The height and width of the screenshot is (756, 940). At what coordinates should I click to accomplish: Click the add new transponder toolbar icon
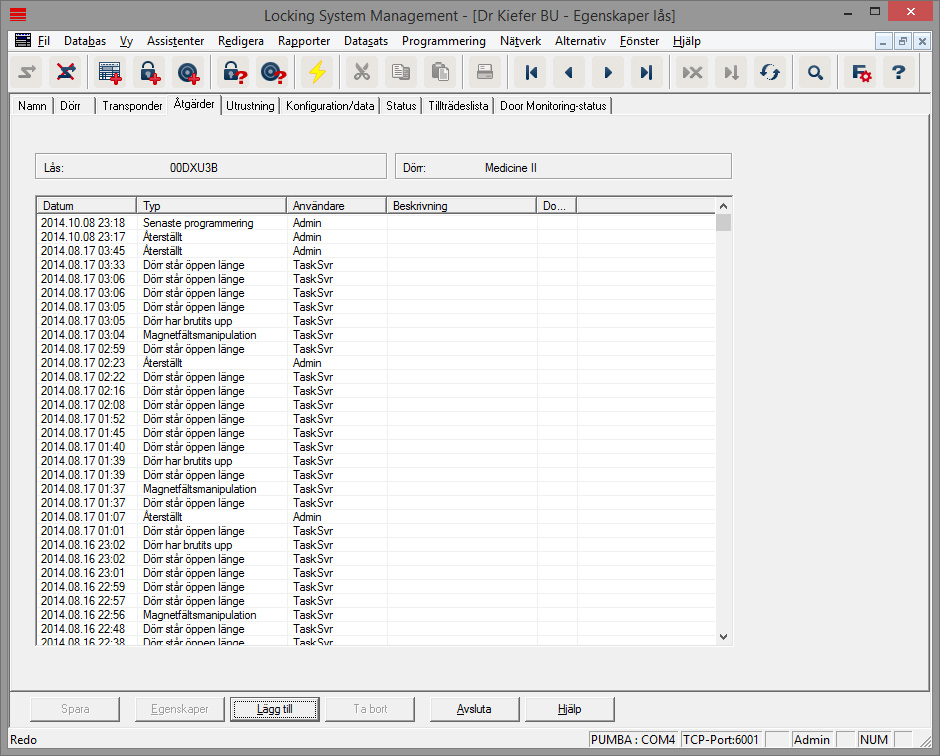tap(187, 72)
